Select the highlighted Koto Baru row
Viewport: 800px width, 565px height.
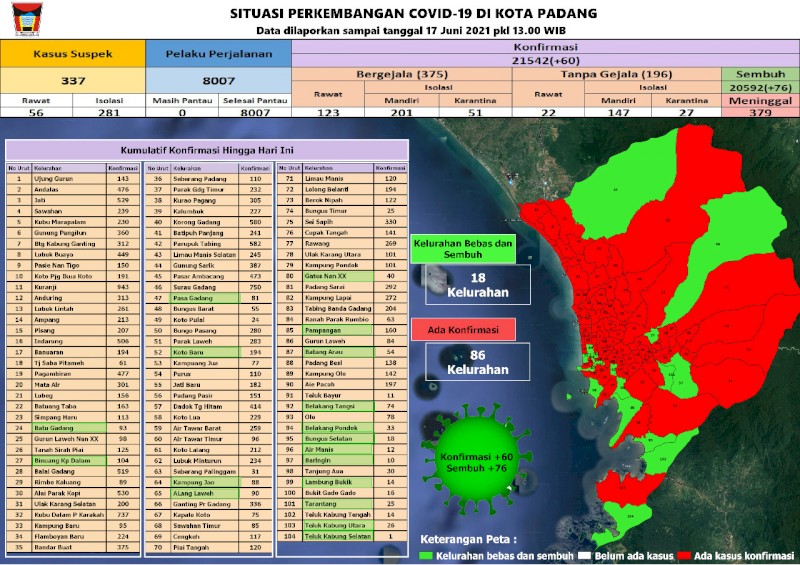(209, 352)
